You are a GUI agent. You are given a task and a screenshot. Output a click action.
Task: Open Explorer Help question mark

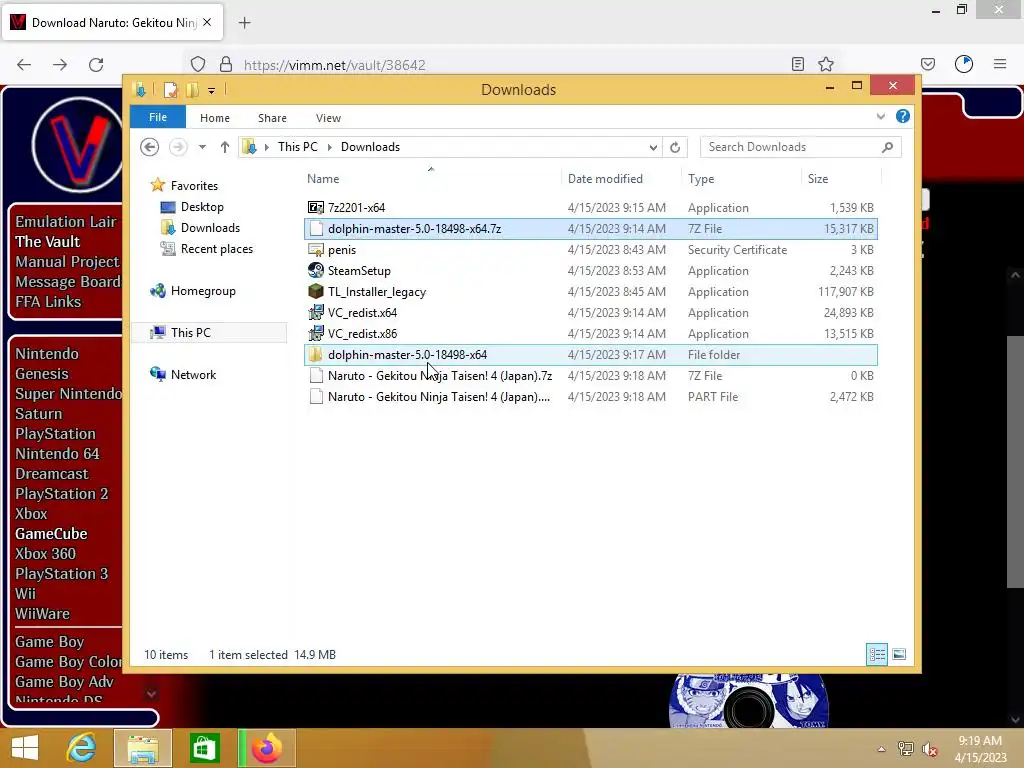(x=903, y=116)
